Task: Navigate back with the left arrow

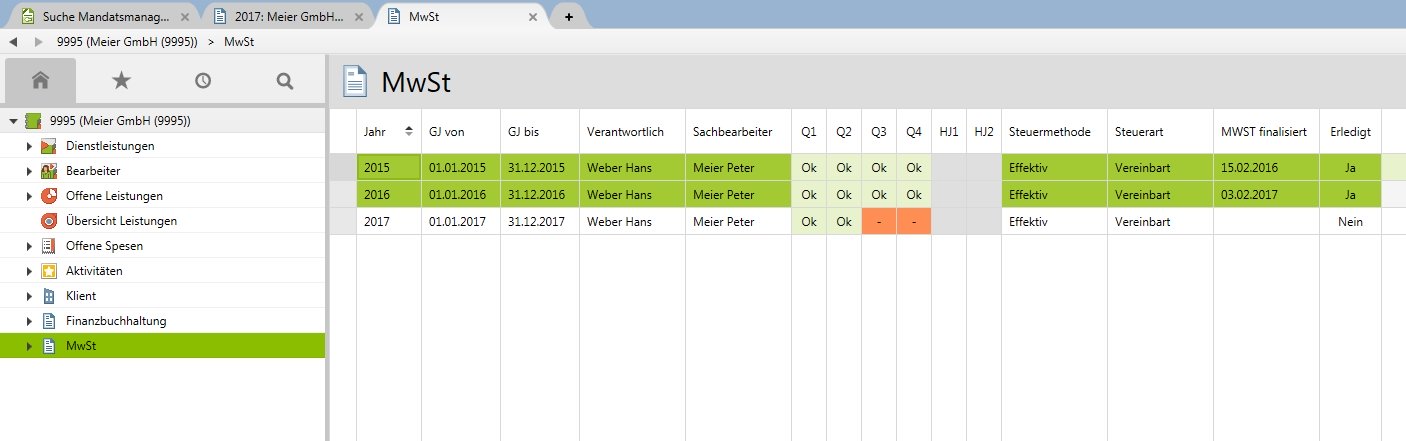Action: [x=14, y=42]
